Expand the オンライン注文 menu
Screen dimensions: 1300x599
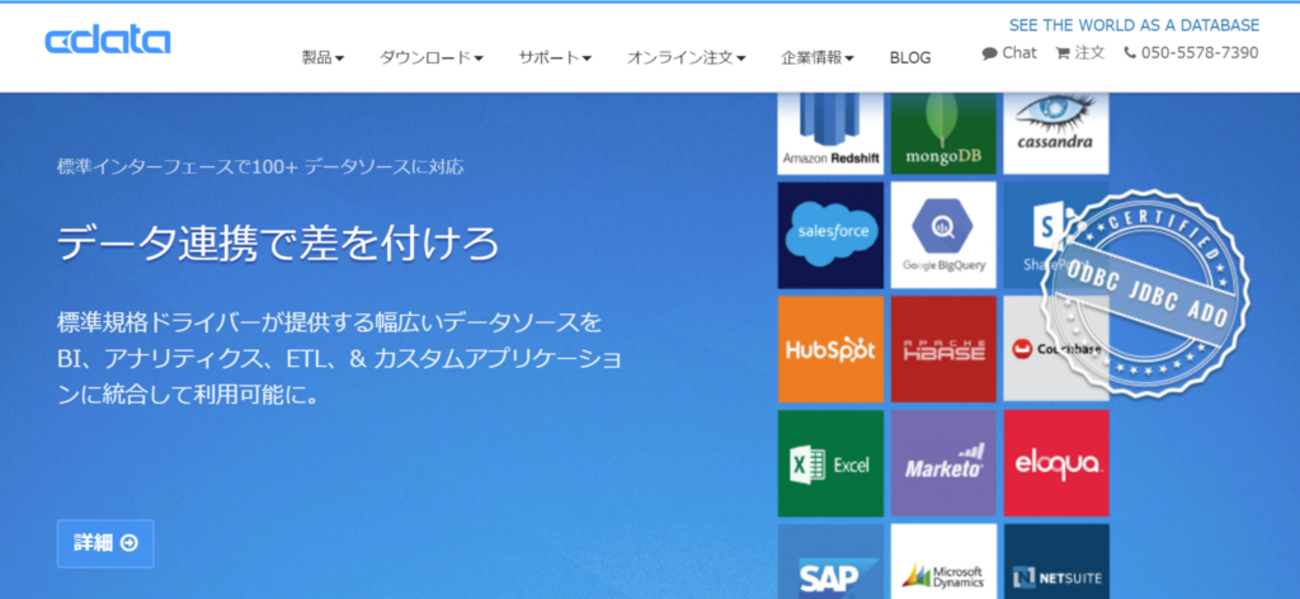click(x=686, y=58)
